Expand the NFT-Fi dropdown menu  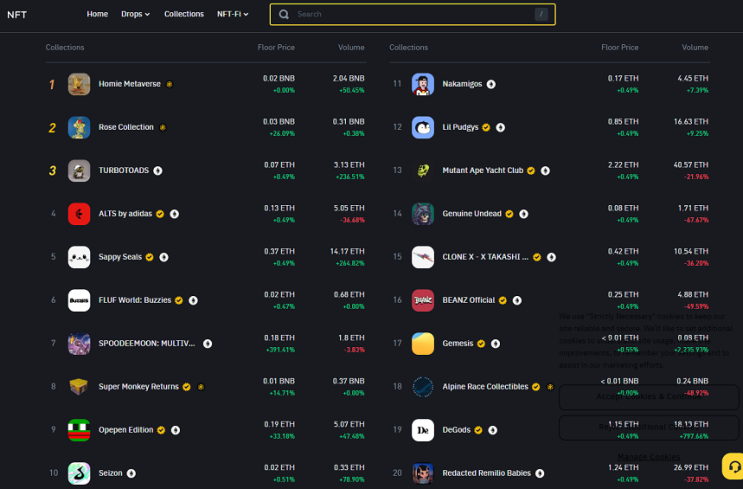coord(233,14)
